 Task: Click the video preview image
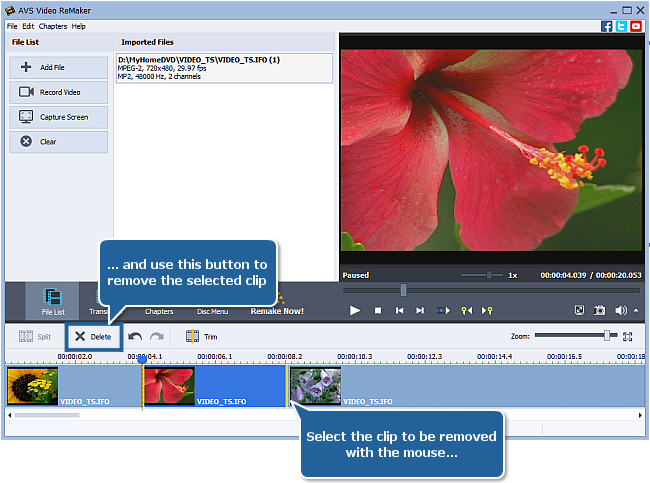pyautogui.click(x=492, y=150)
